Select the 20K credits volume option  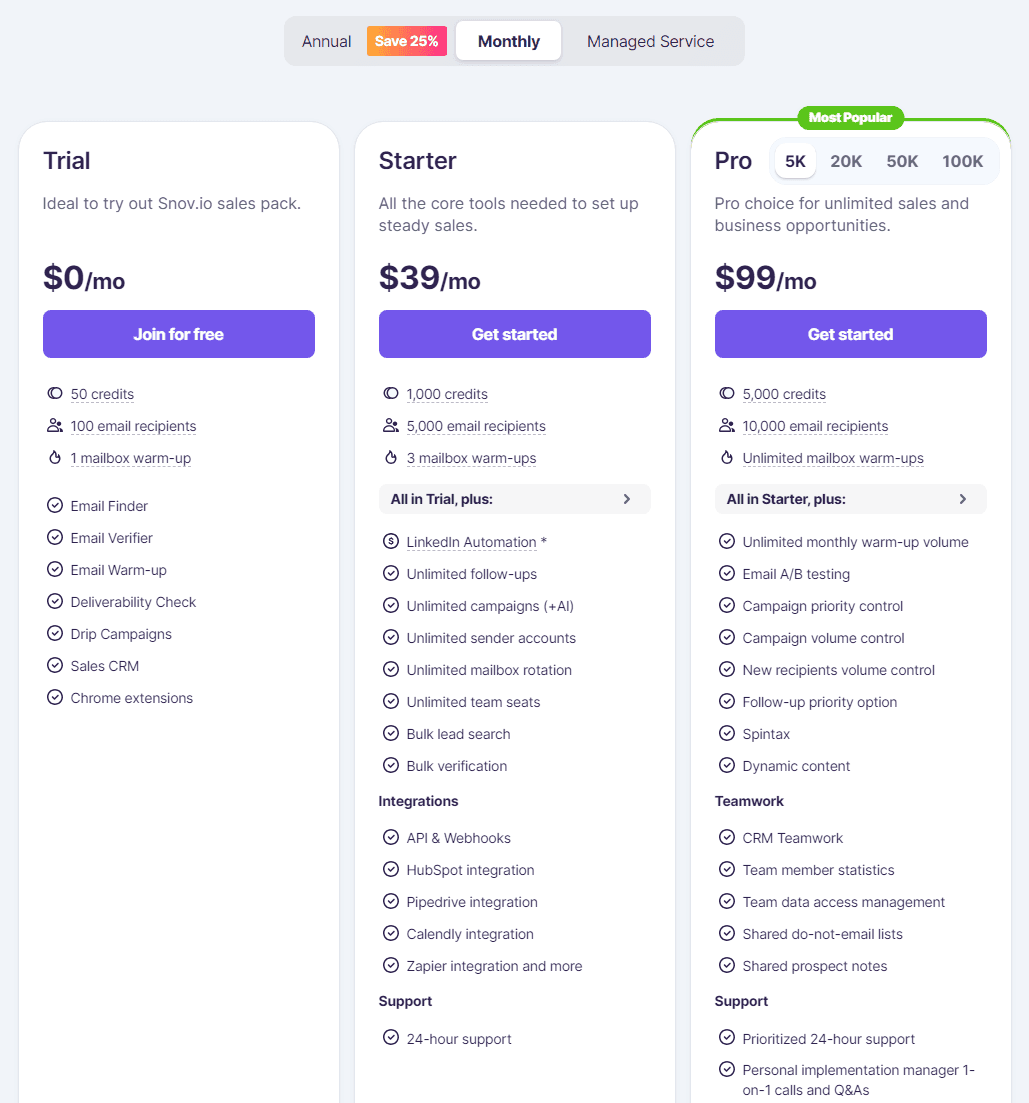pyautogui.click(x=846, y=160)
